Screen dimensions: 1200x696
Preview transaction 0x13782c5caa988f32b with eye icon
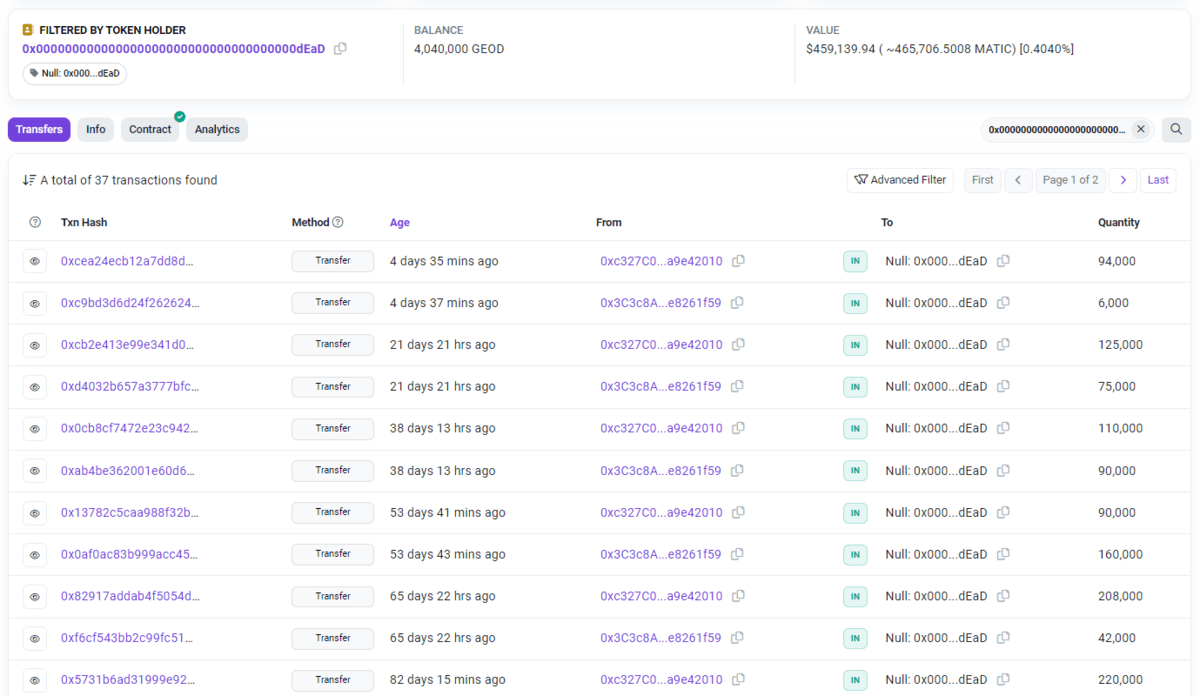click(x=35, y=513)
